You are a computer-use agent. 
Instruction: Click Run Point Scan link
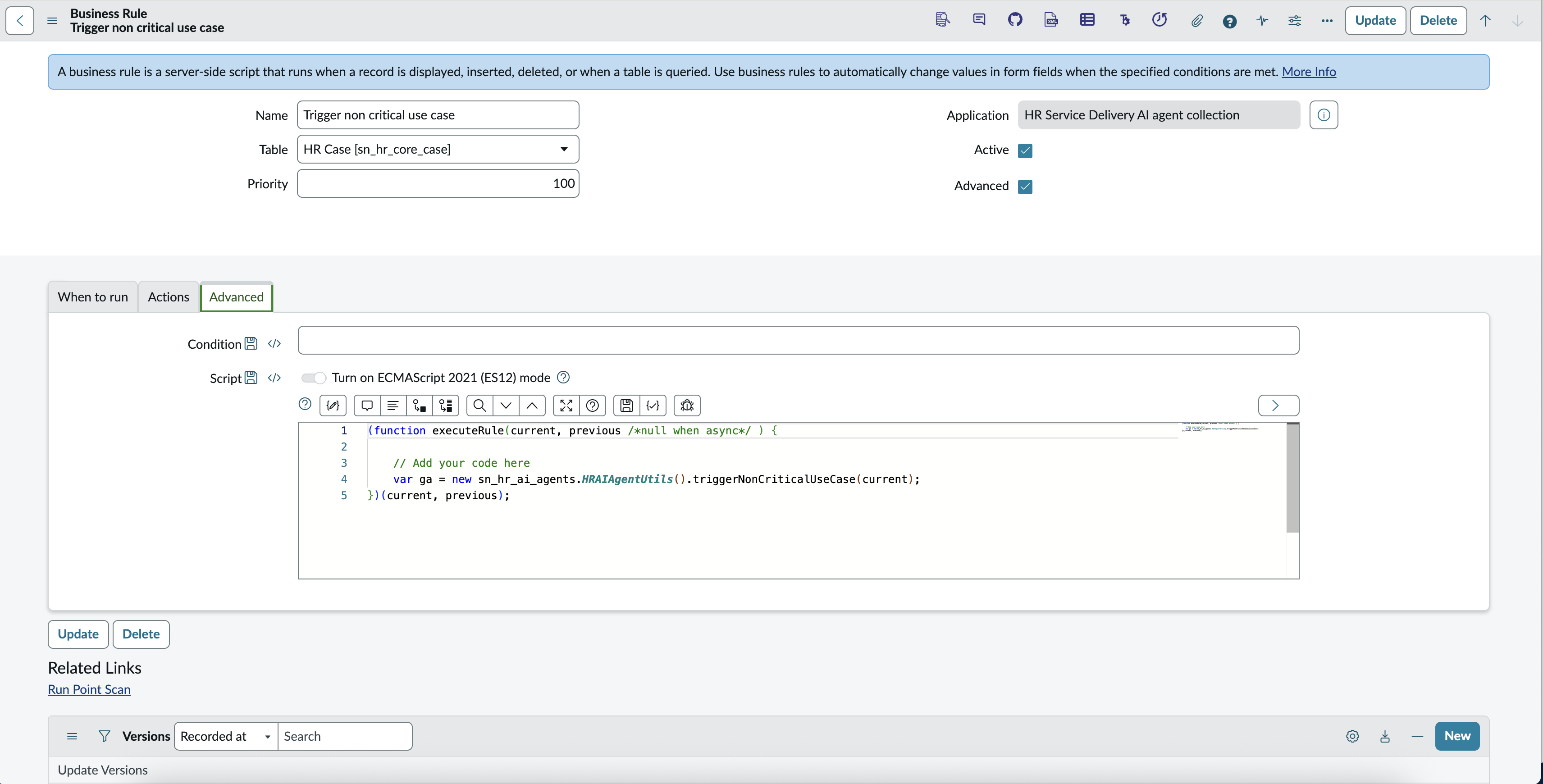click(x=89, y=689)
